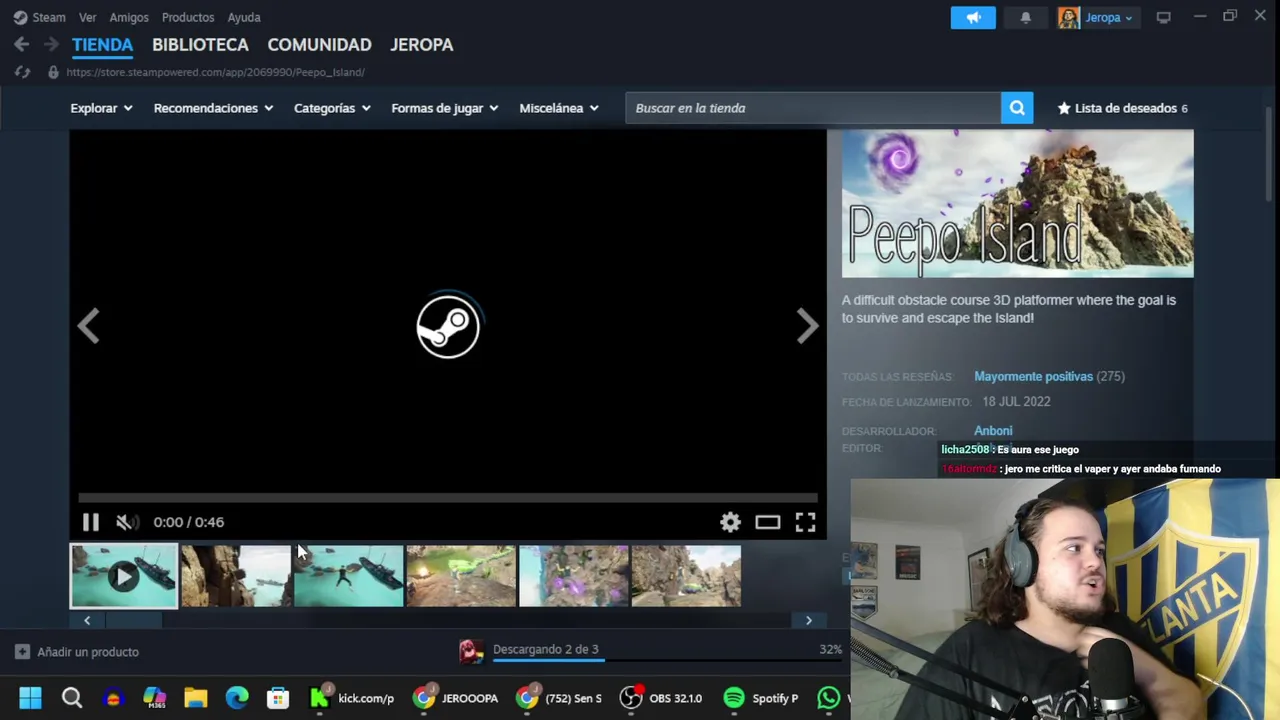Unmute the trailer audio
The height and width of the screenshot is (720, 1280).
point(127,522)
